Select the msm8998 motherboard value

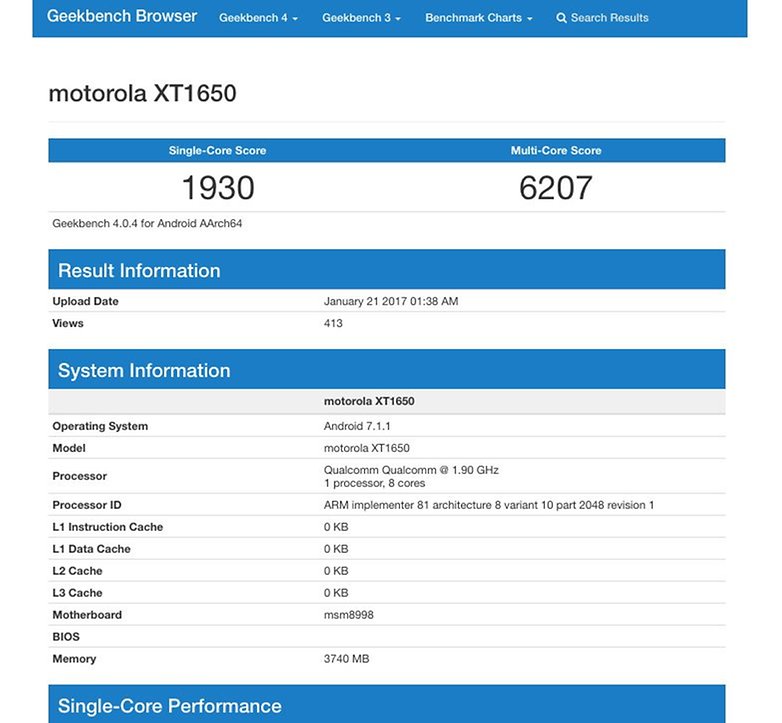(349, 615)
